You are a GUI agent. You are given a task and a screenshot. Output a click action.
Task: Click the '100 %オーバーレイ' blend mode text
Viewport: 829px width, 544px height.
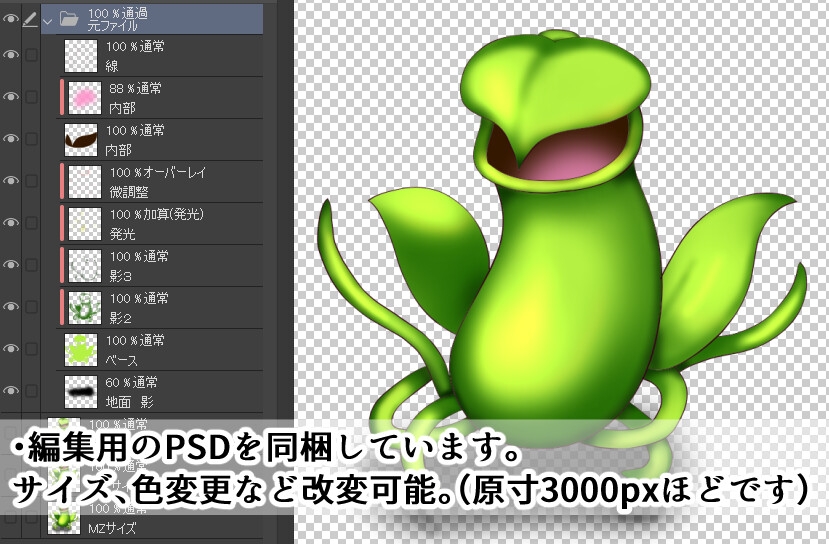coord(158,172)
